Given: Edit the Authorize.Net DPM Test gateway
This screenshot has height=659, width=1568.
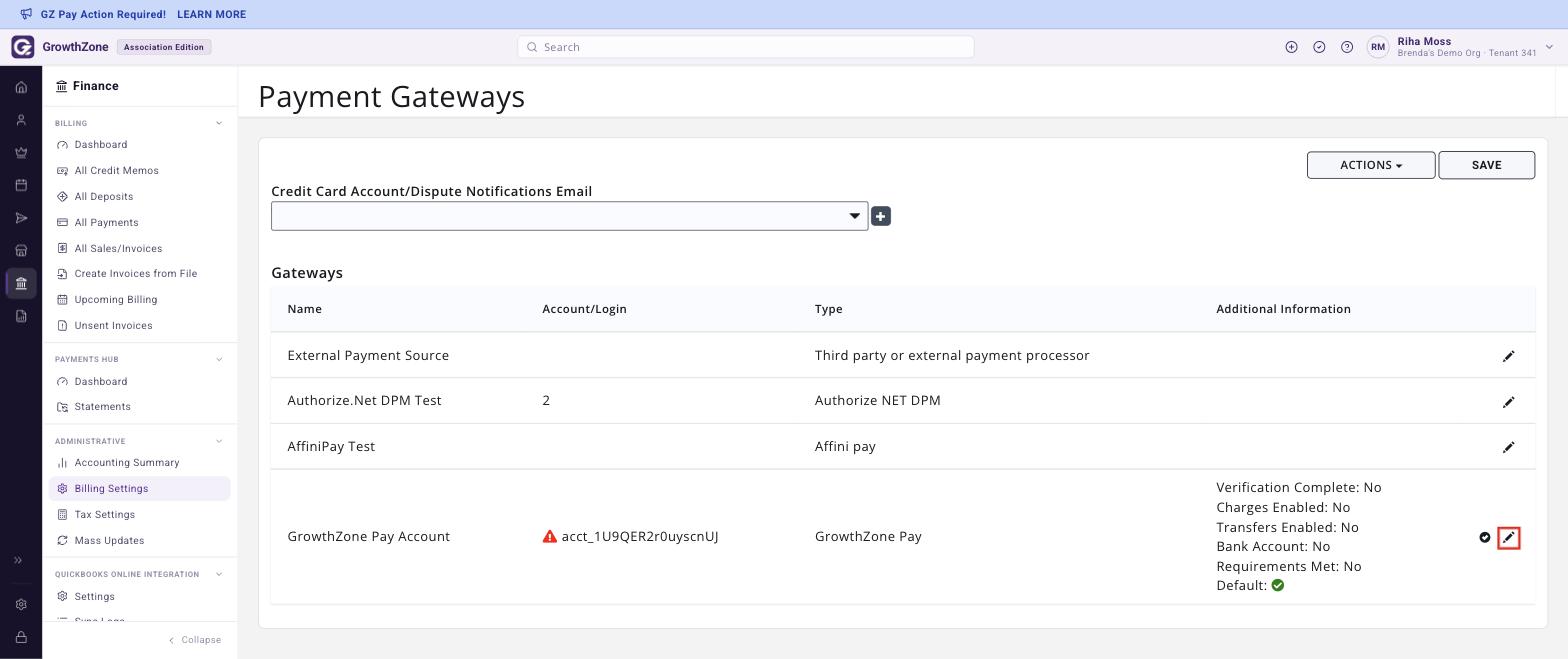Looking at the screenshot, I should [x=1509, y=402].
